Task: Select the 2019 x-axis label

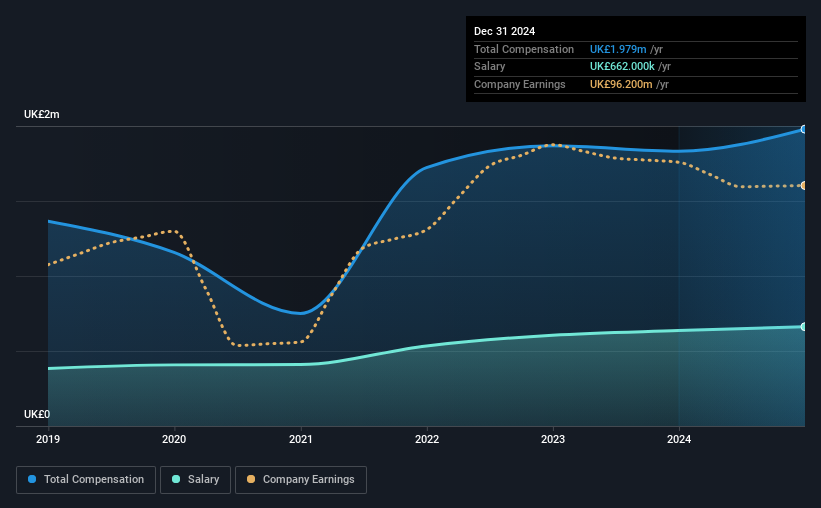Action: point(48,439)
